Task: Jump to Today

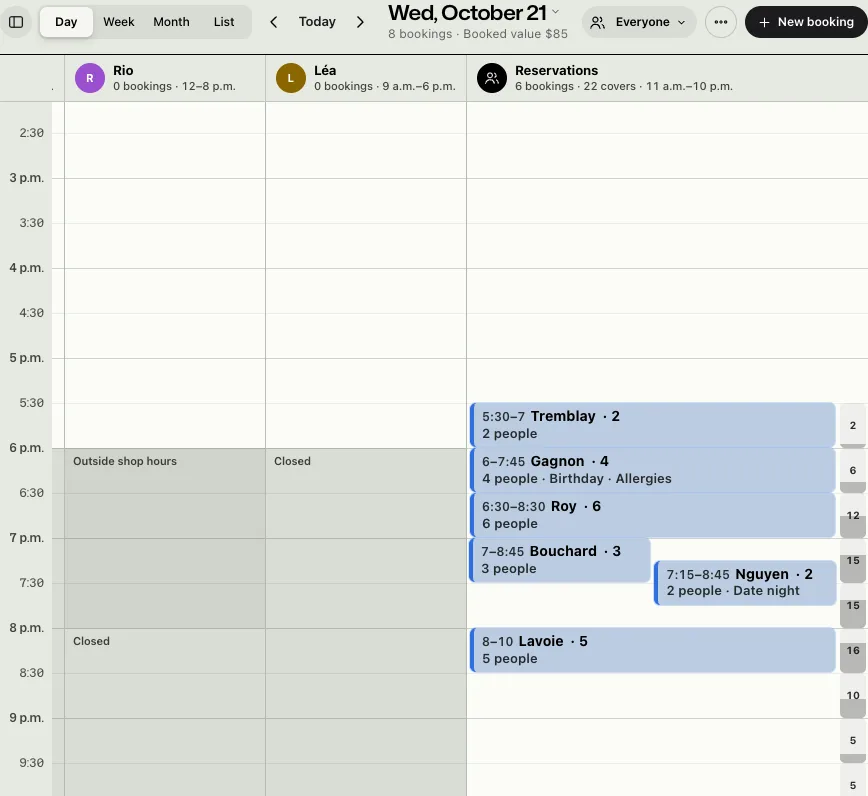Action: 317,22
